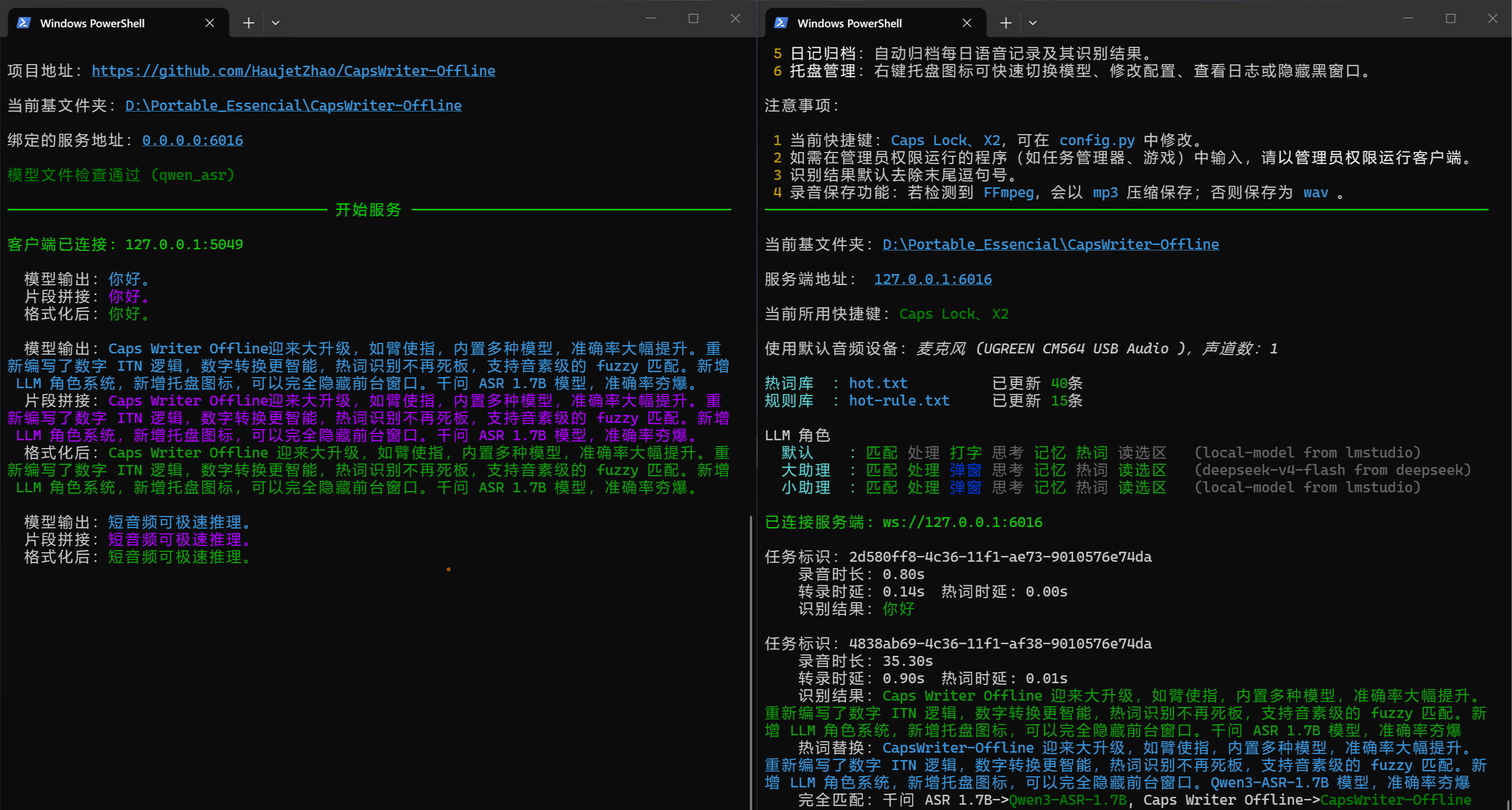Click "弹窗" in the 大助理 role row
This screenshot has height=810, width=1512.
coord(966,470)
